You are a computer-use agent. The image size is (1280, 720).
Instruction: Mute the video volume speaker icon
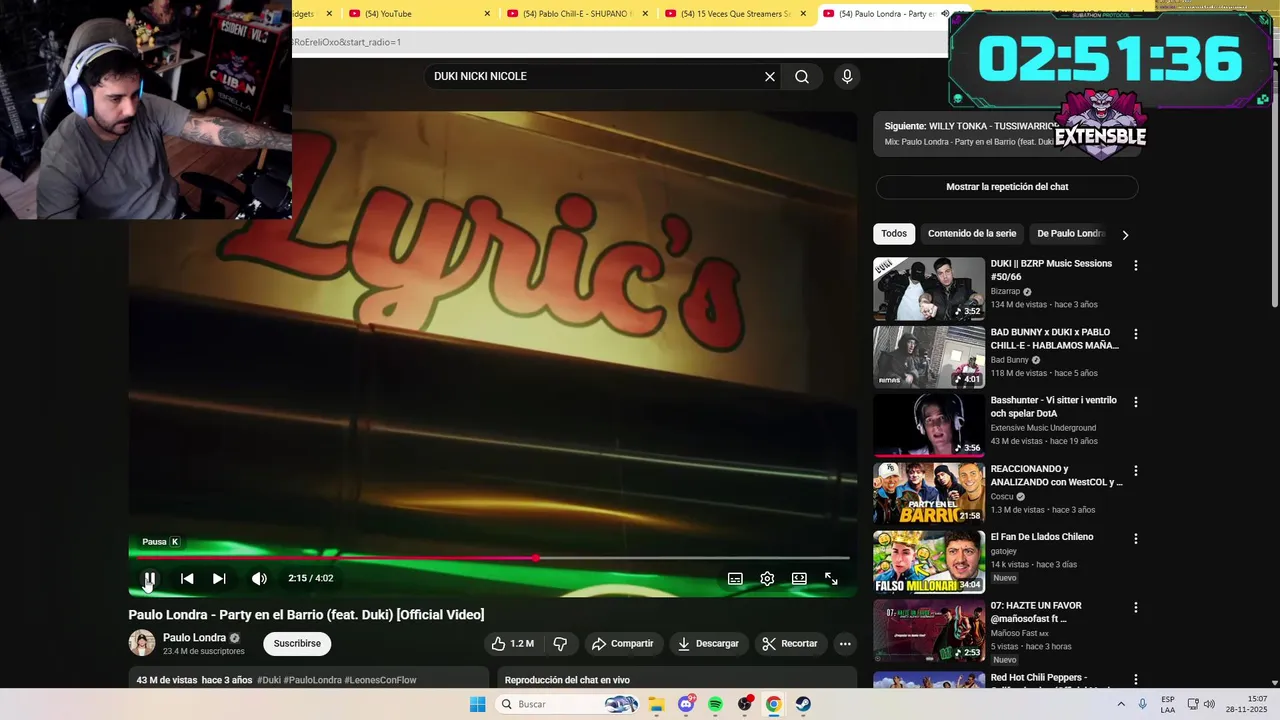pyautogui.click(x=259, y=578)
